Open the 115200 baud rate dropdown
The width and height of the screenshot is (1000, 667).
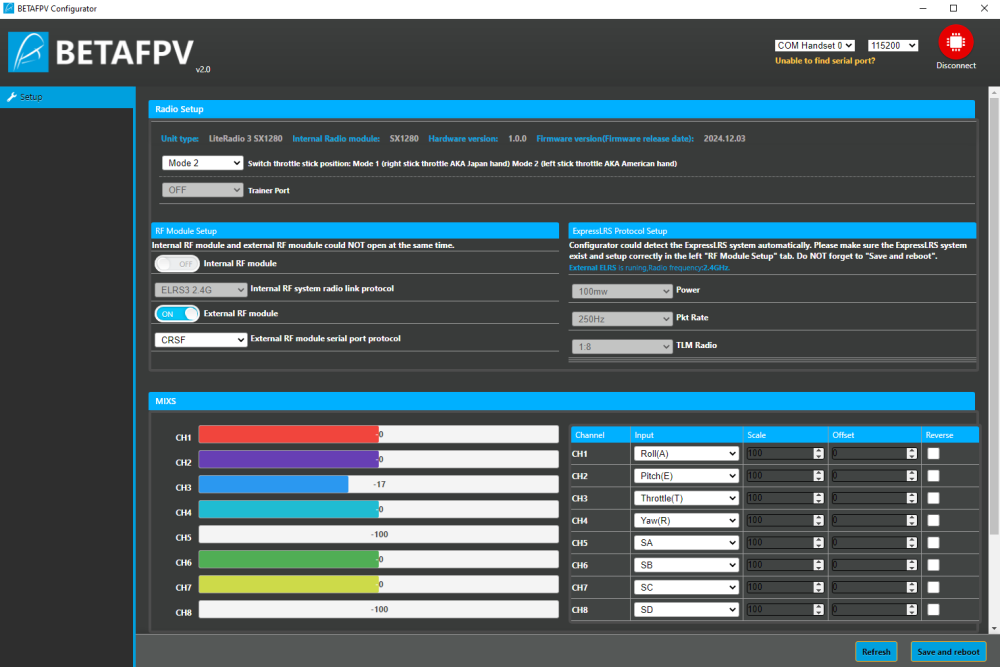[892, 45]
